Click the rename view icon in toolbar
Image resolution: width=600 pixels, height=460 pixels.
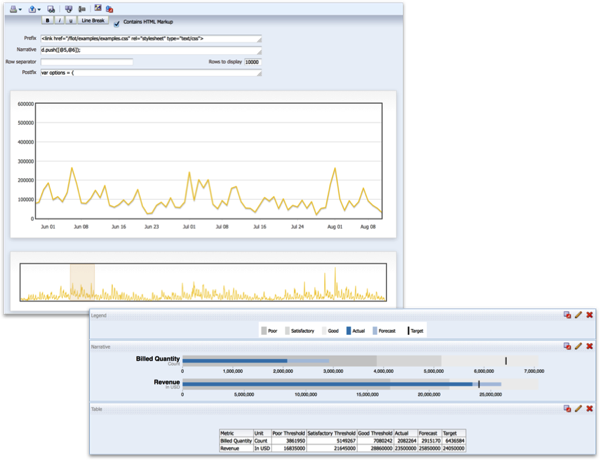tap(82, 9)
